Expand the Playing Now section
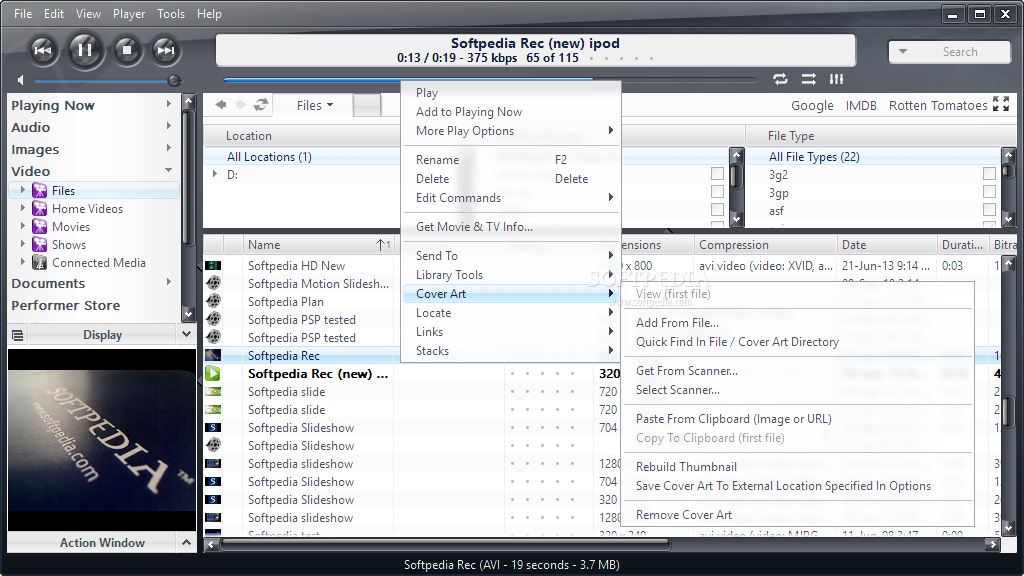Image resolution: width=1024 pixels, height=576 pixels. coord(168,104)
